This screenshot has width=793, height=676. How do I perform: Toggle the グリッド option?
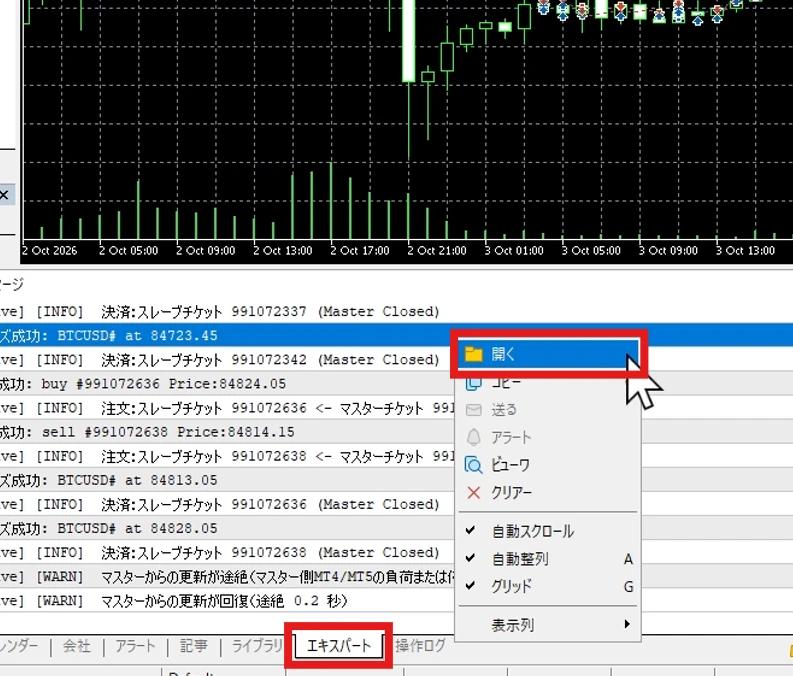tap(548, 587)
